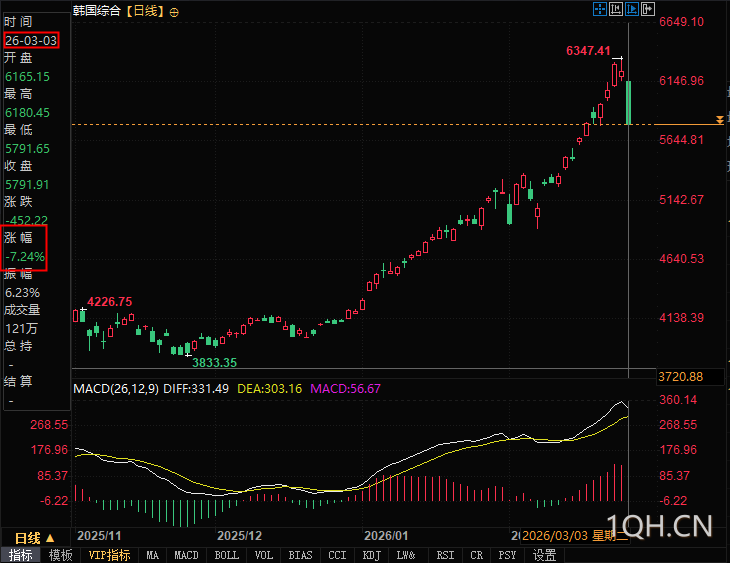Click the closing price 5791.91
This screenshot has width=730, height=563.
27,185
